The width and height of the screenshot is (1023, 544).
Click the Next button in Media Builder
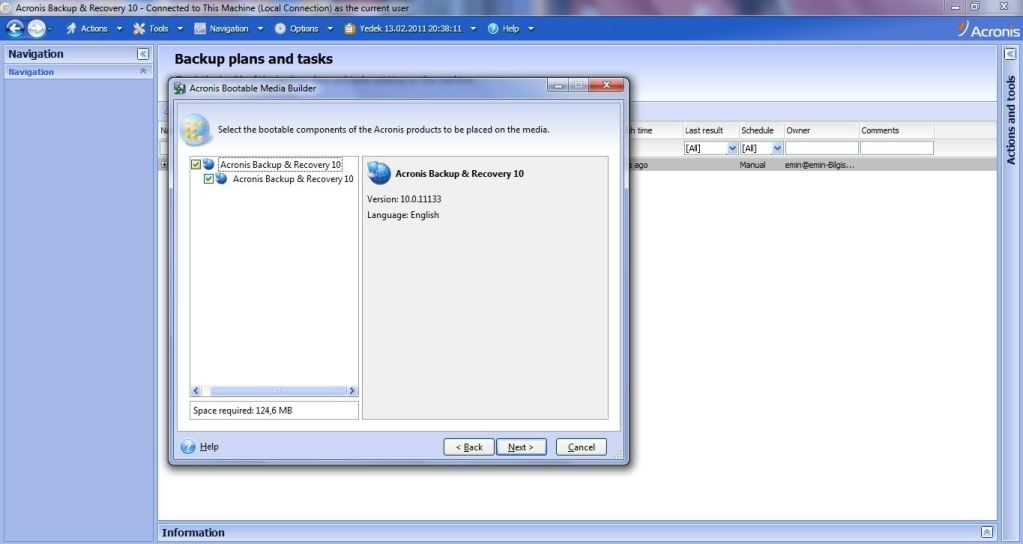[x=521, y=447]
